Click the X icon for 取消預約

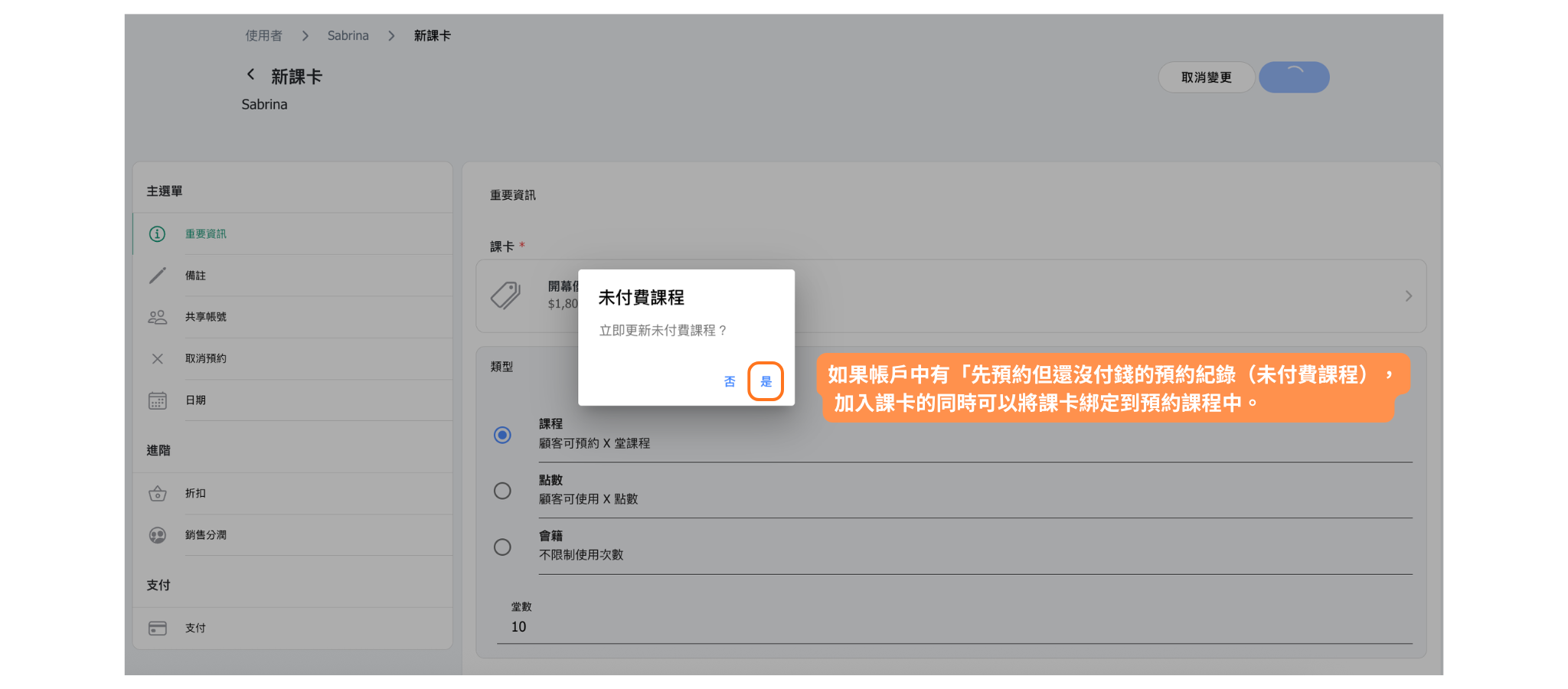tap(157, 358)
